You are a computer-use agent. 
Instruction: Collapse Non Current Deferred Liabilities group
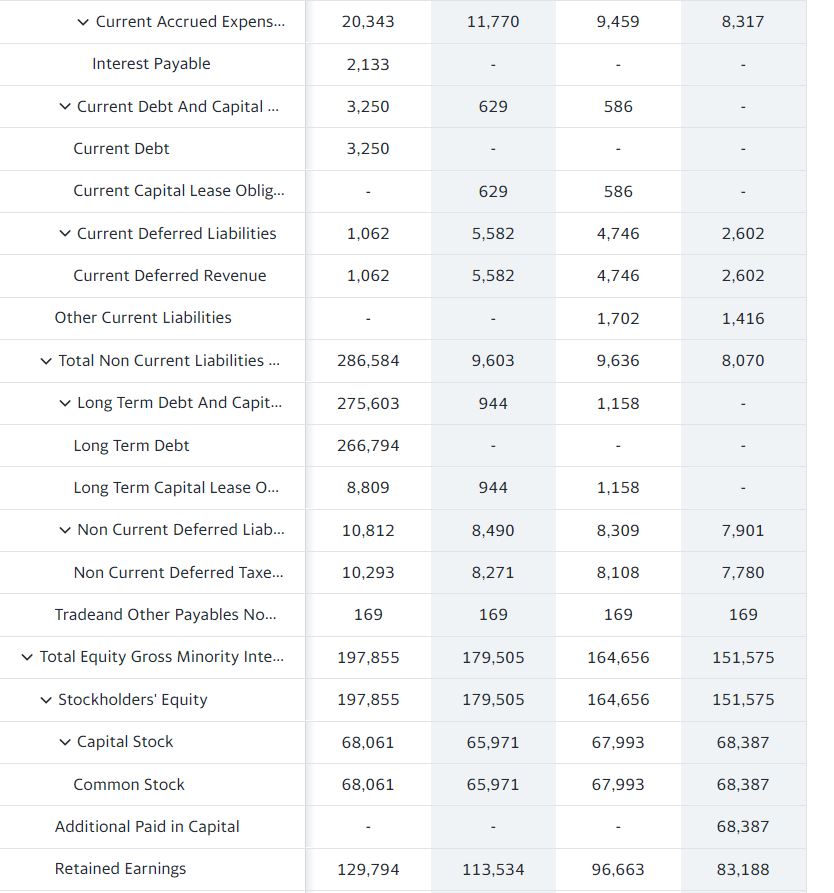[64, 530]
